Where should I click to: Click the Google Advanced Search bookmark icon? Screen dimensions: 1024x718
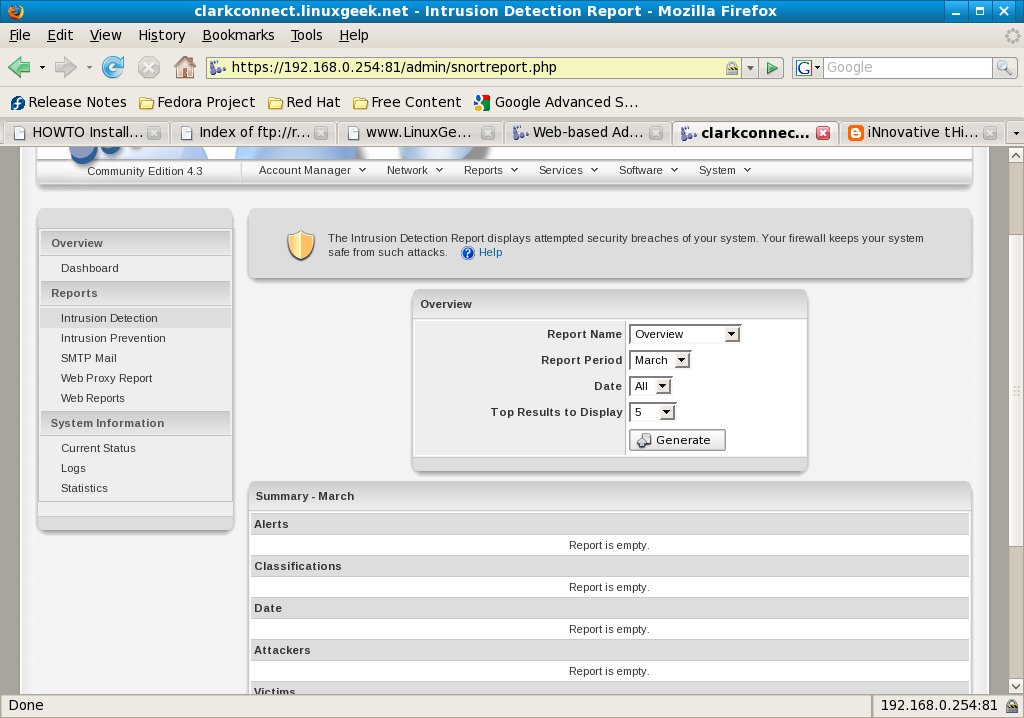482,103
